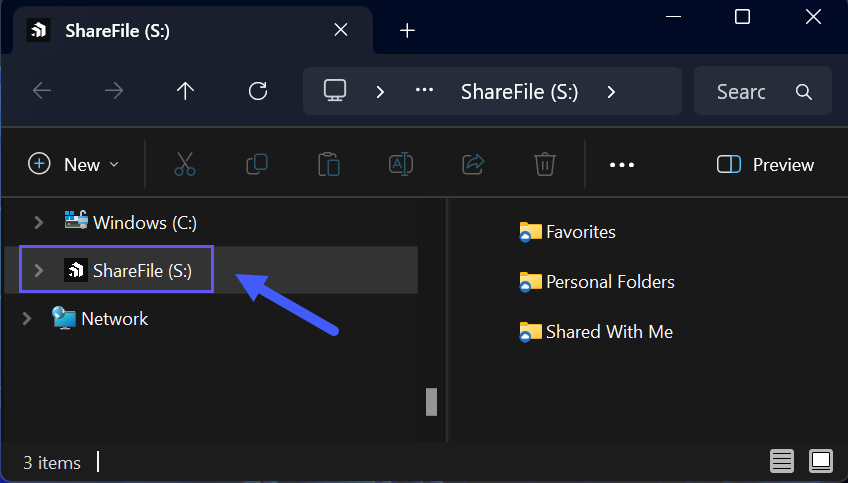Click the navigation pane scrollbar thumb

click(x=431, y=402)
